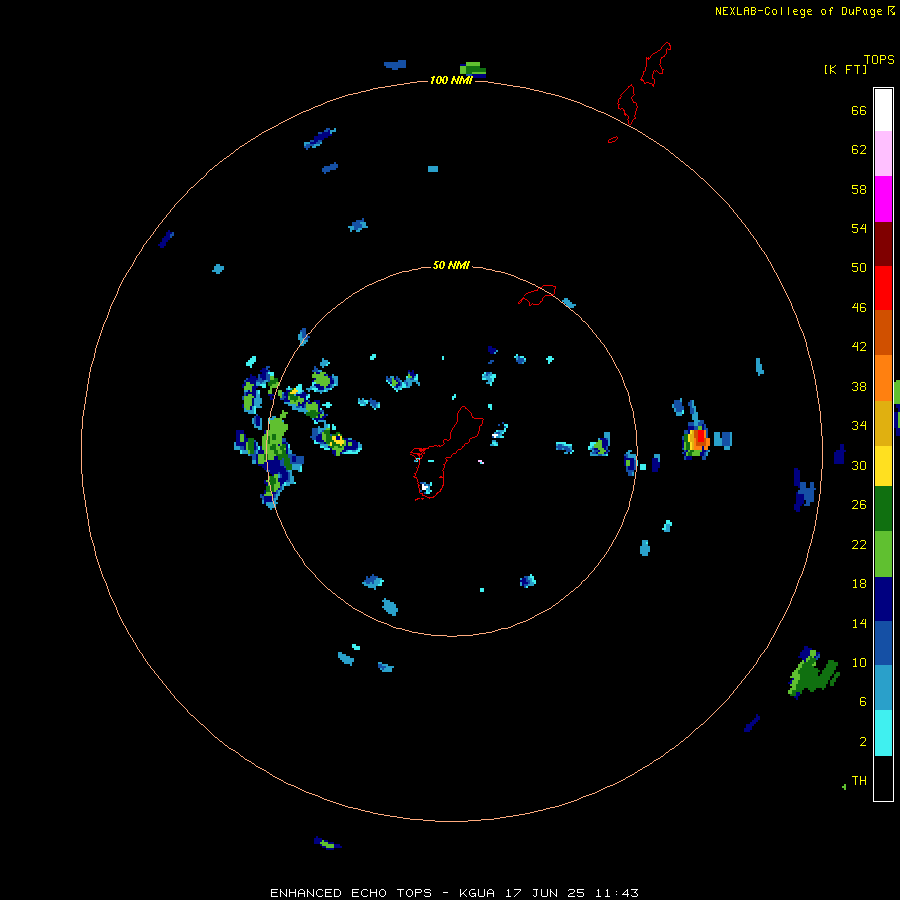Pick the dark orange legend swatch
Screen dimensions: 900x900
[x=883, y=332]
